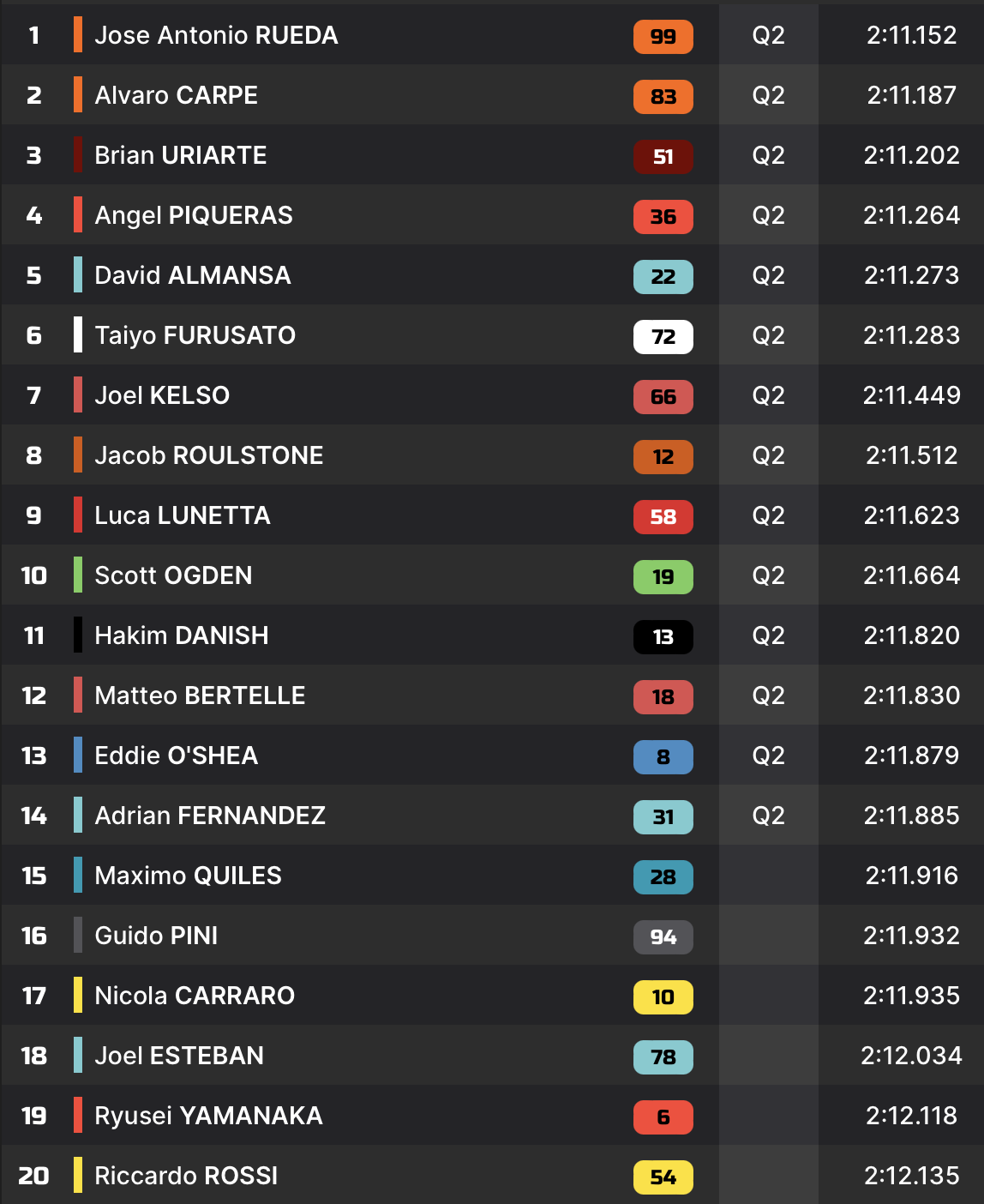Viewport: 984px width, 1204px height.
Task: Click Matteo BERTELLE's position number 12
Action: (34, 695)
